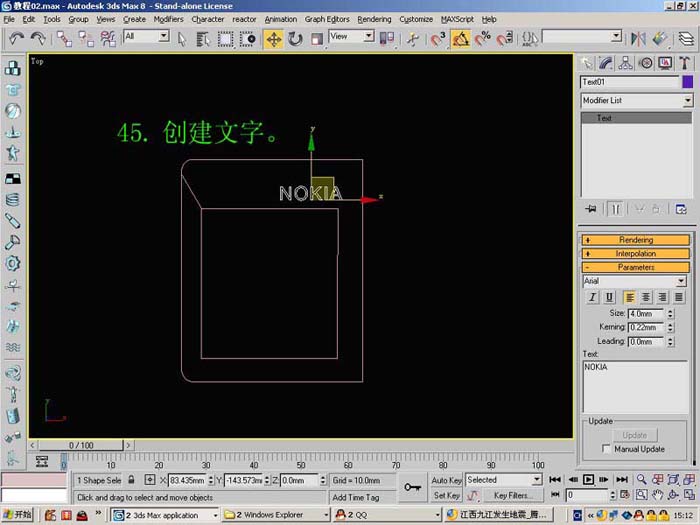Toggle the Underline text style button
Image resolution: width=700 pixels, height=525 pixels.
609,297
